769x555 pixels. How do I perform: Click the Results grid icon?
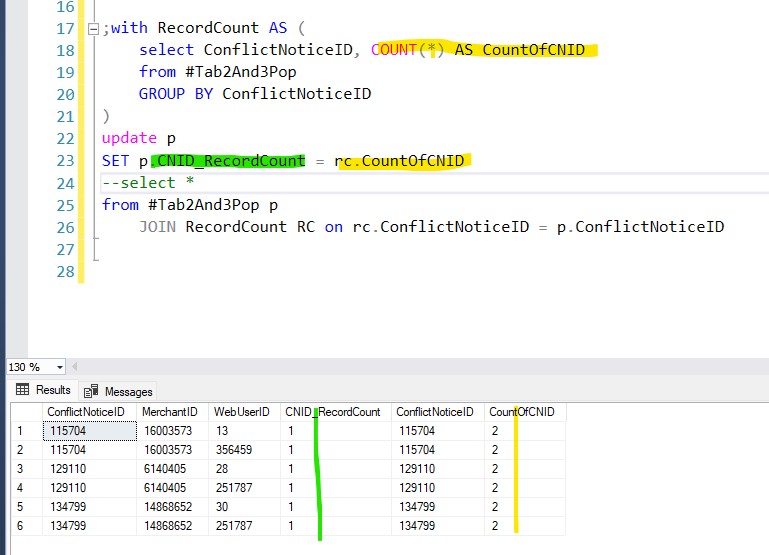point(23,390)
